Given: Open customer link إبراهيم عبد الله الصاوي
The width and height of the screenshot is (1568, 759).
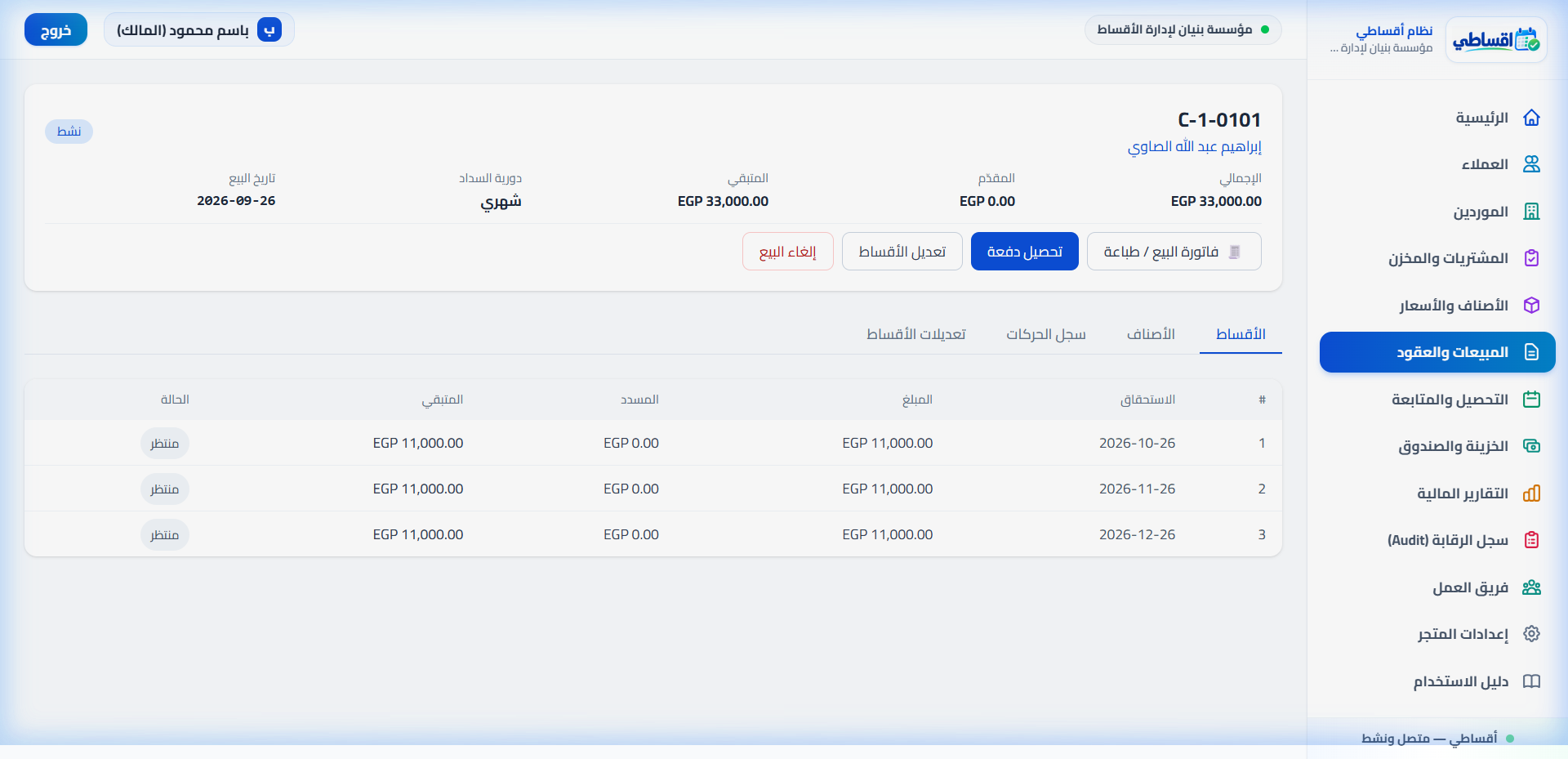Looking at the screenshot, I should [1195, 147].
